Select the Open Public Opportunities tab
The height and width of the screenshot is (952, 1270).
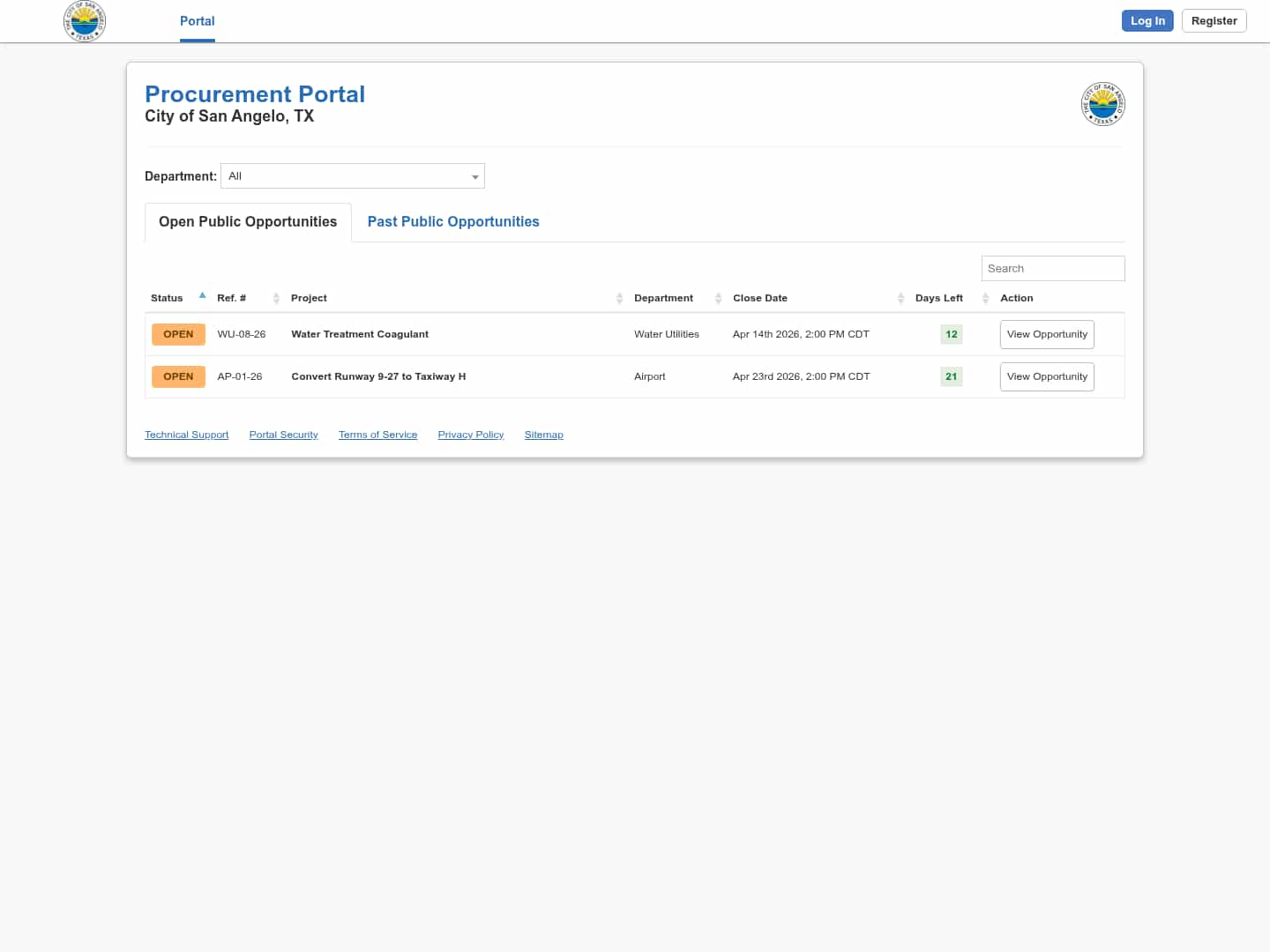[x=247, y=221]
